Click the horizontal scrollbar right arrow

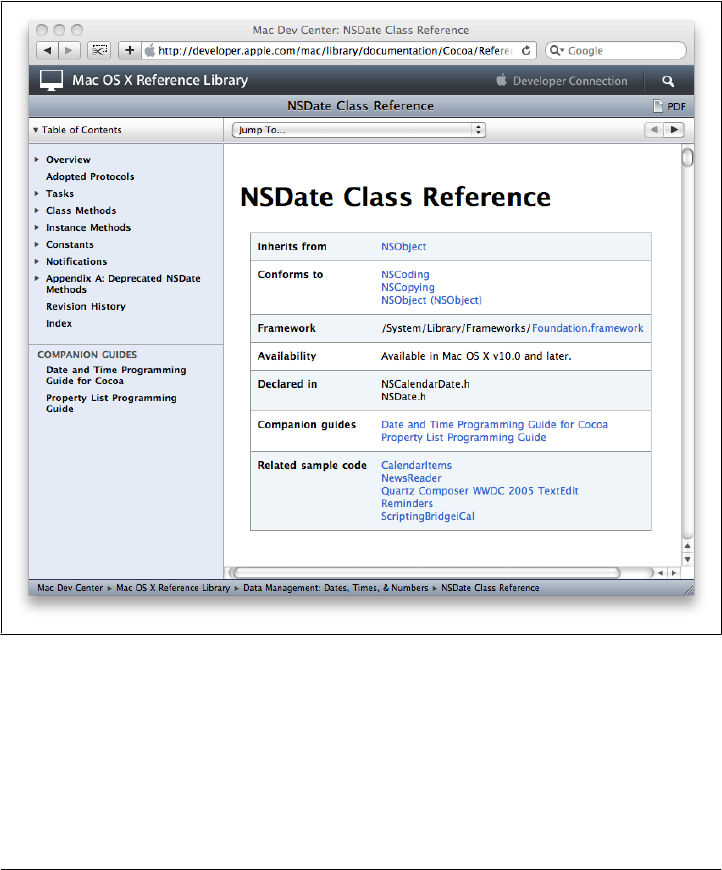tap(674, 573)
